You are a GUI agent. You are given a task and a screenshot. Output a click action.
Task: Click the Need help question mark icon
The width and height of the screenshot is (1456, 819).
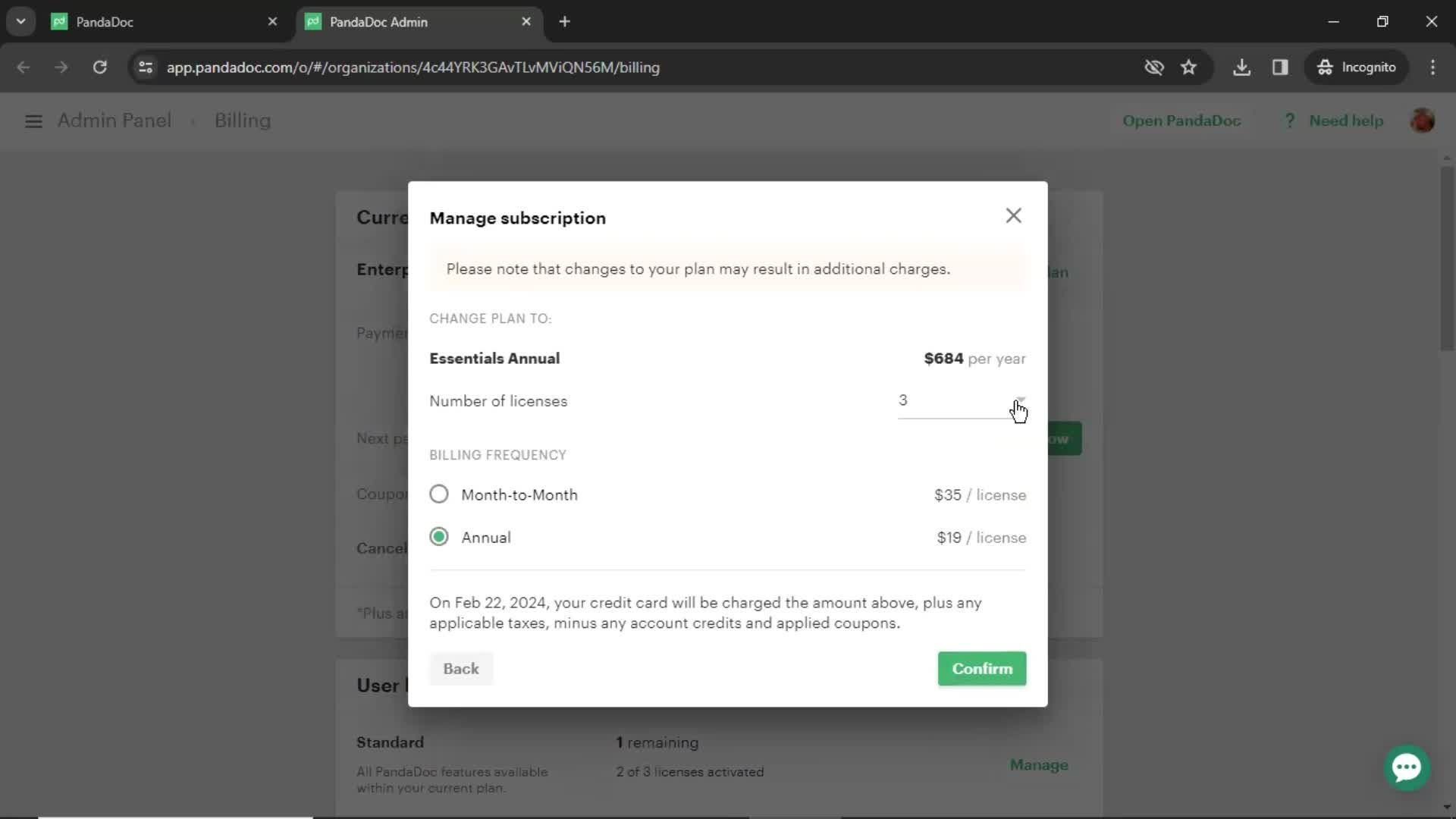[x=1290, y=120]
